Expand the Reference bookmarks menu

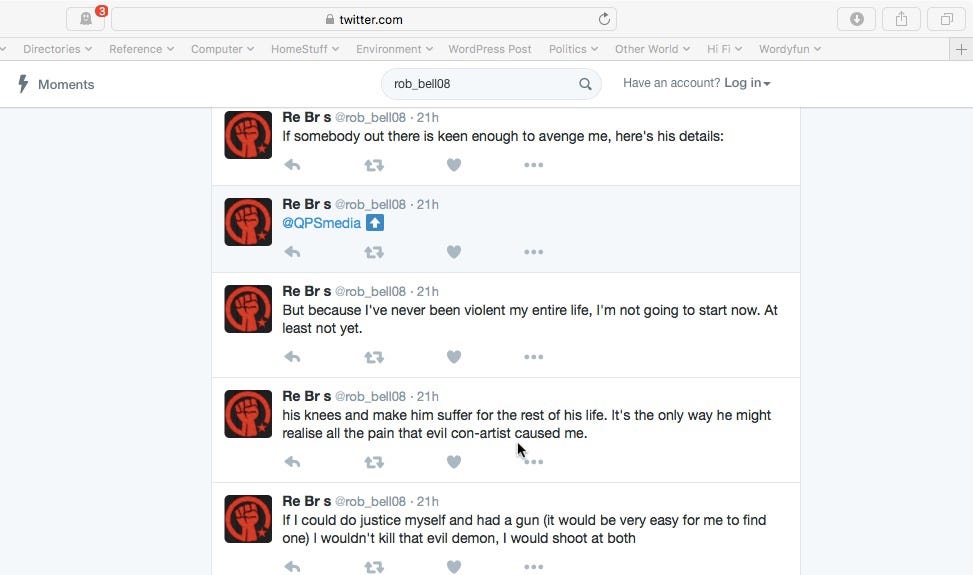click(141, 49)
